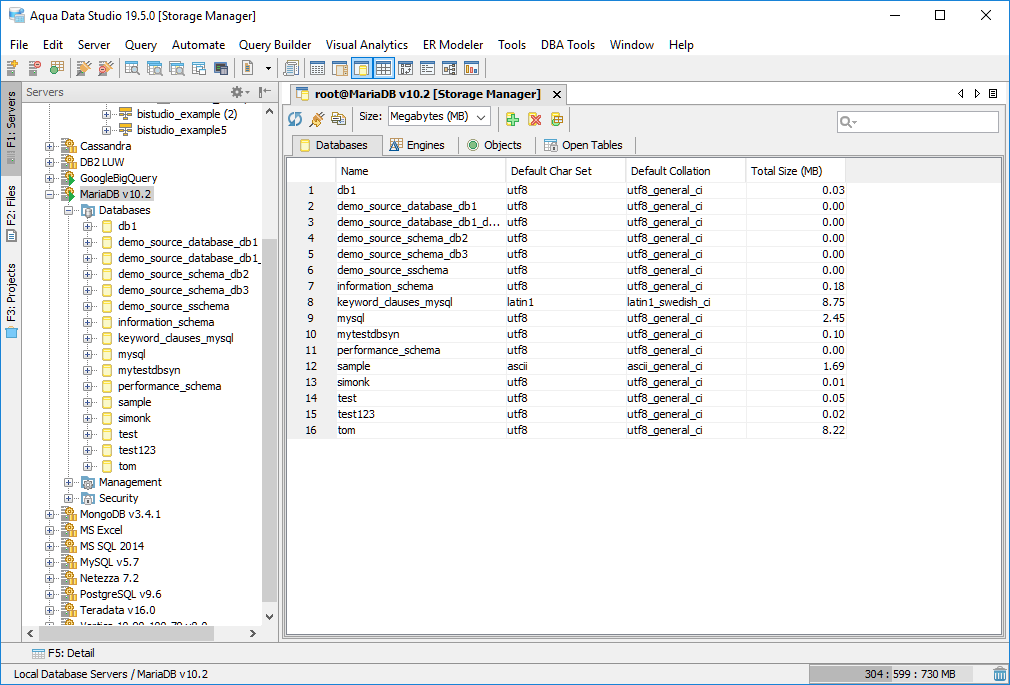Click the collapse panel icon beside Servers gear
This screenshot has height=685, width=1010.
[265, 92]
